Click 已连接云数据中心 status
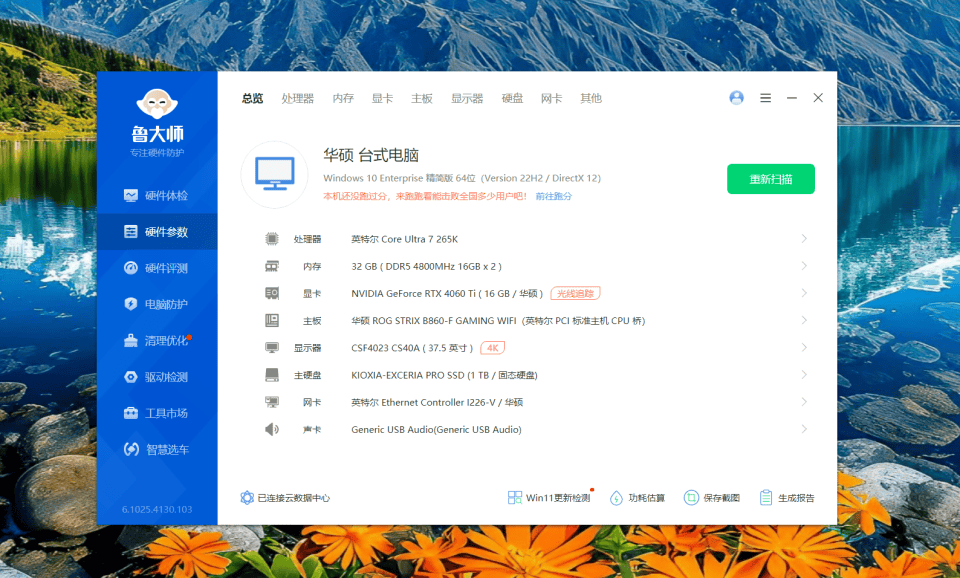This screenshot has height=578, width=960. click(x=285, y=498)
